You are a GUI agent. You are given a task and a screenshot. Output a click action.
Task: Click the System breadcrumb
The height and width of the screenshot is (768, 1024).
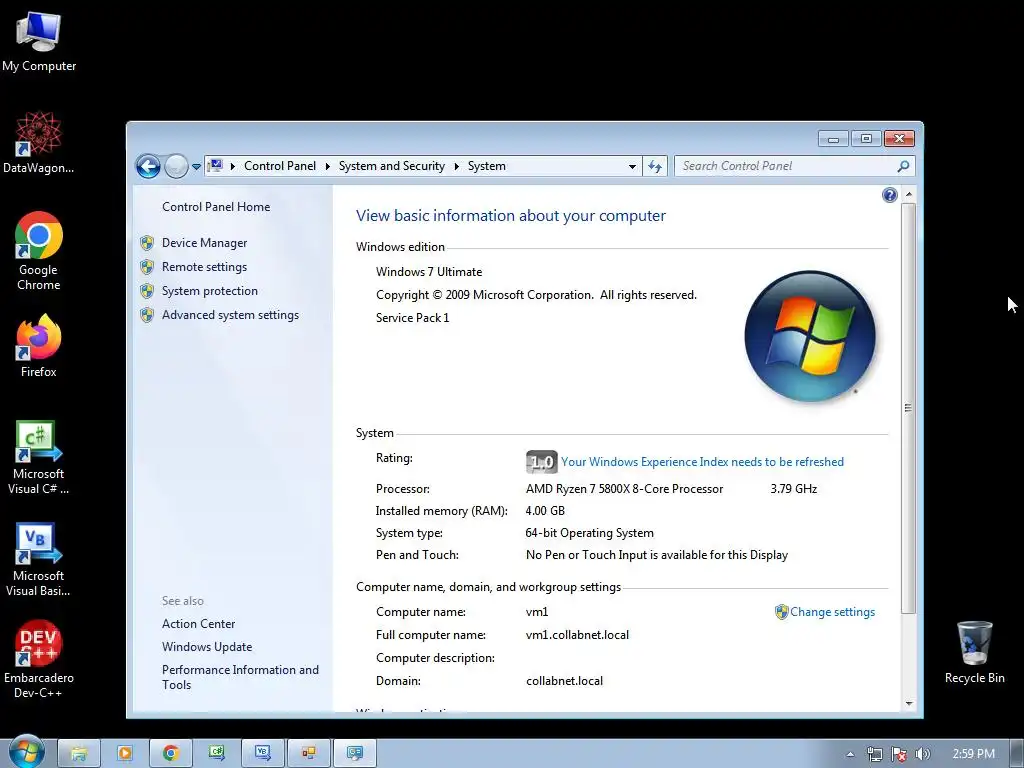point(487,166)
